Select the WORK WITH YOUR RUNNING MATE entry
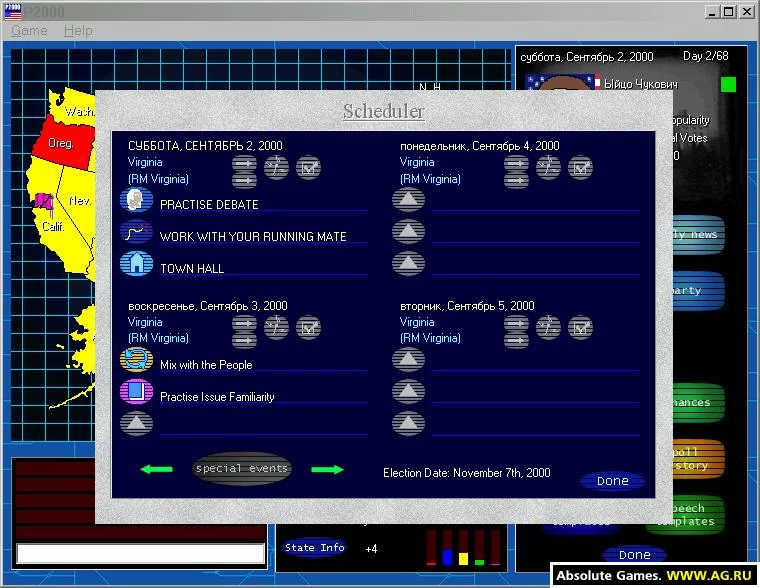This screenshot has width=760, height=588. 253,237
